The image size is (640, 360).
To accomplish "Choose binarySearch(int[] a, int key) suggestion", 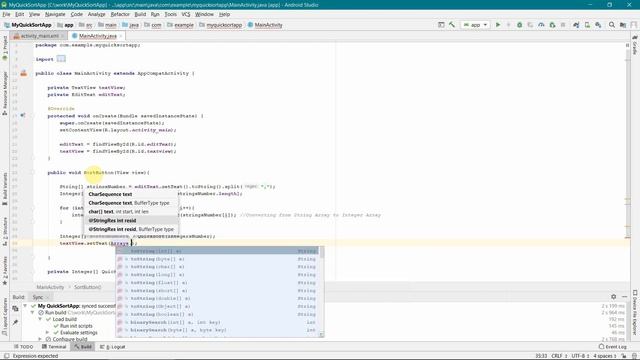I will pos(217,322).
